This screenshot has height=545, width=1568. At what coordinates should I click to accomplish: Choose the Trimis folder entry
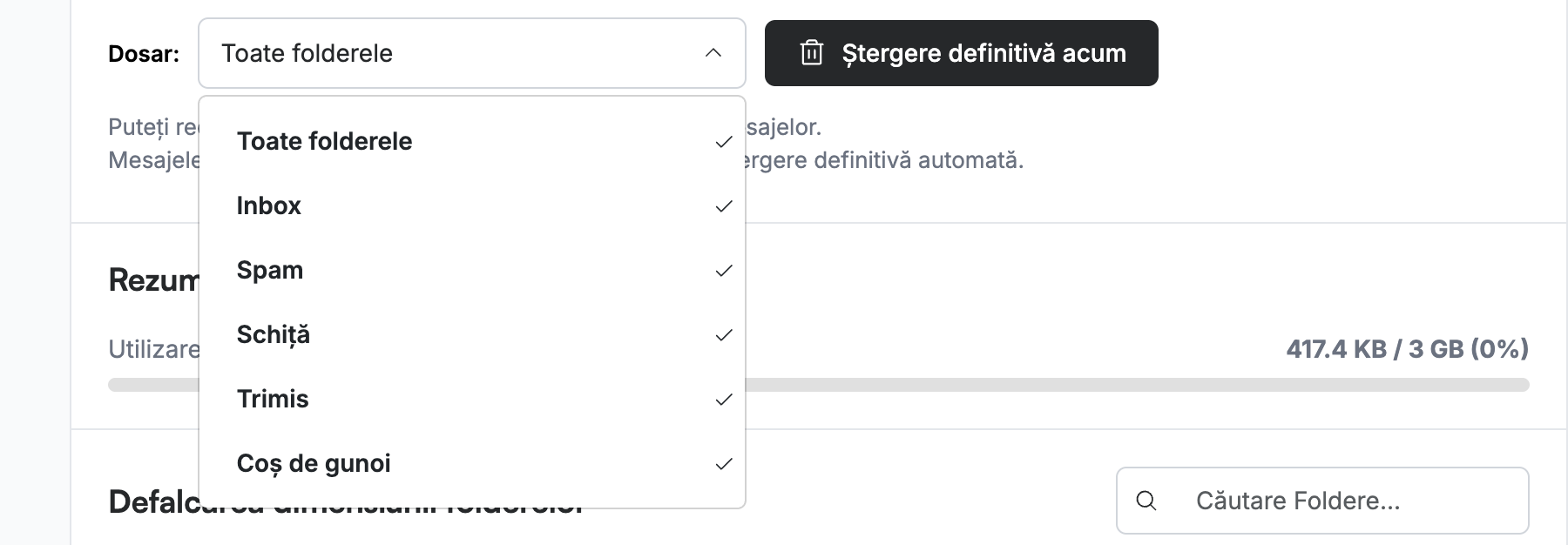point(472,399)
